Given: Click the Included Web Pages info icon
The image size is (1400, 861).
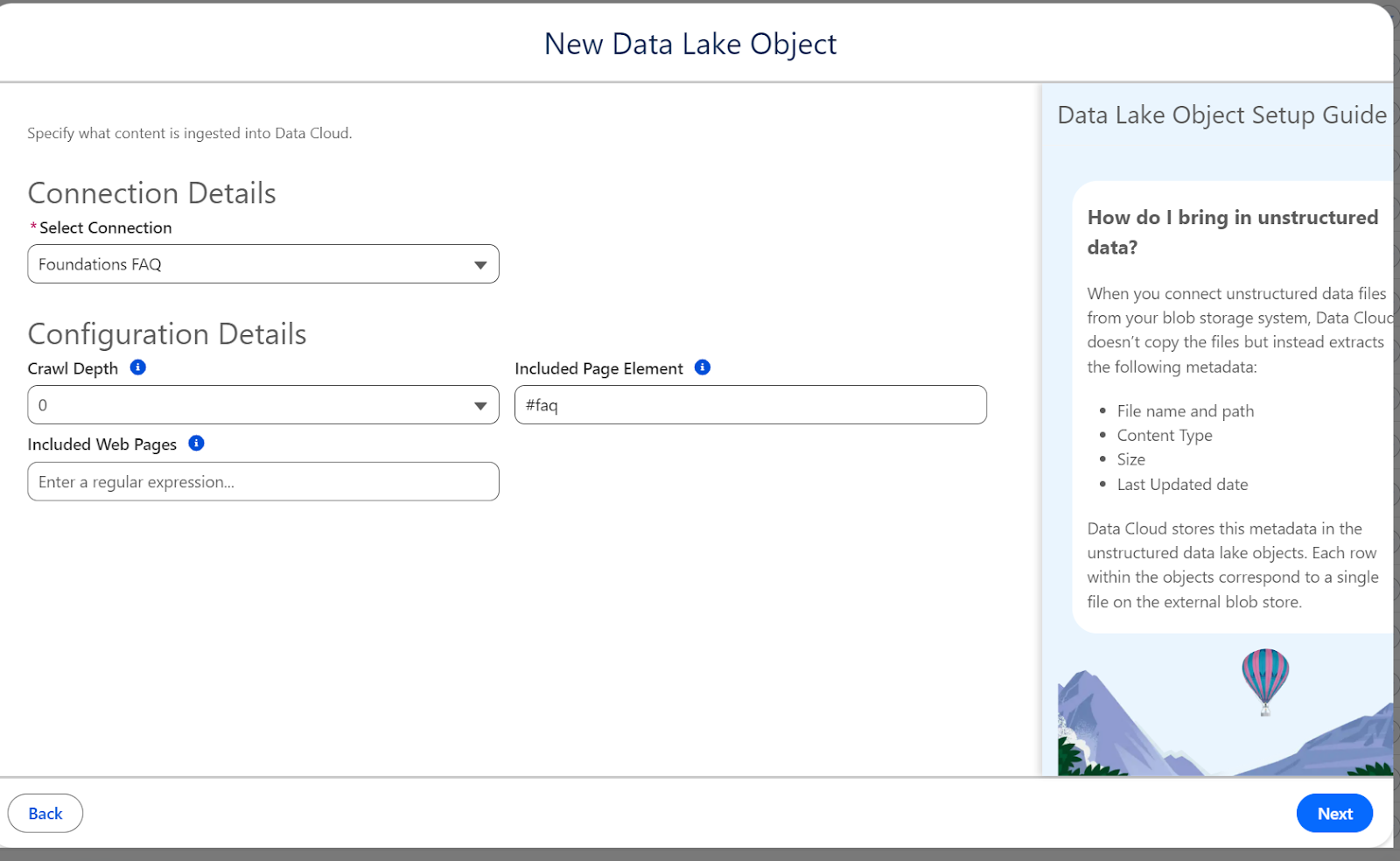Looking at the screenshot, I should (196, 444).
